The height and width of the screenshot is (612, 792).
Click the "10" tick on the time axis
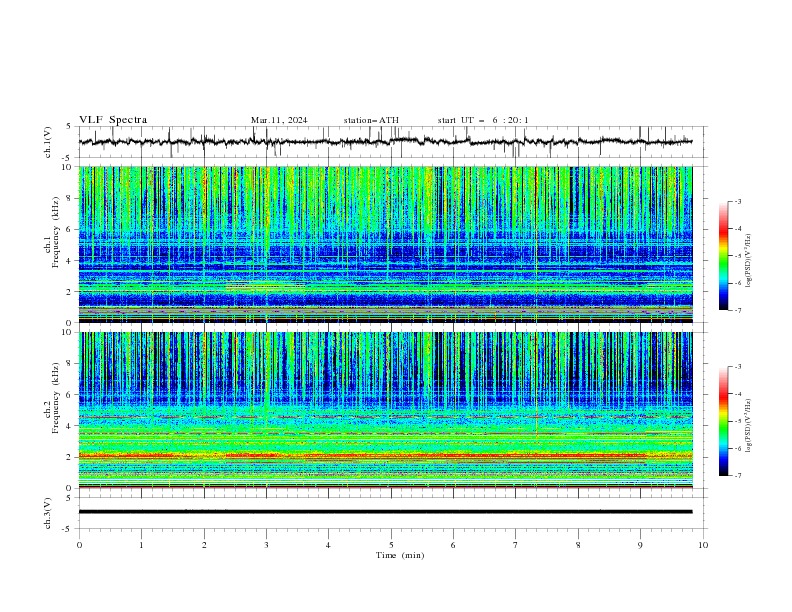(x=703, y=545)
